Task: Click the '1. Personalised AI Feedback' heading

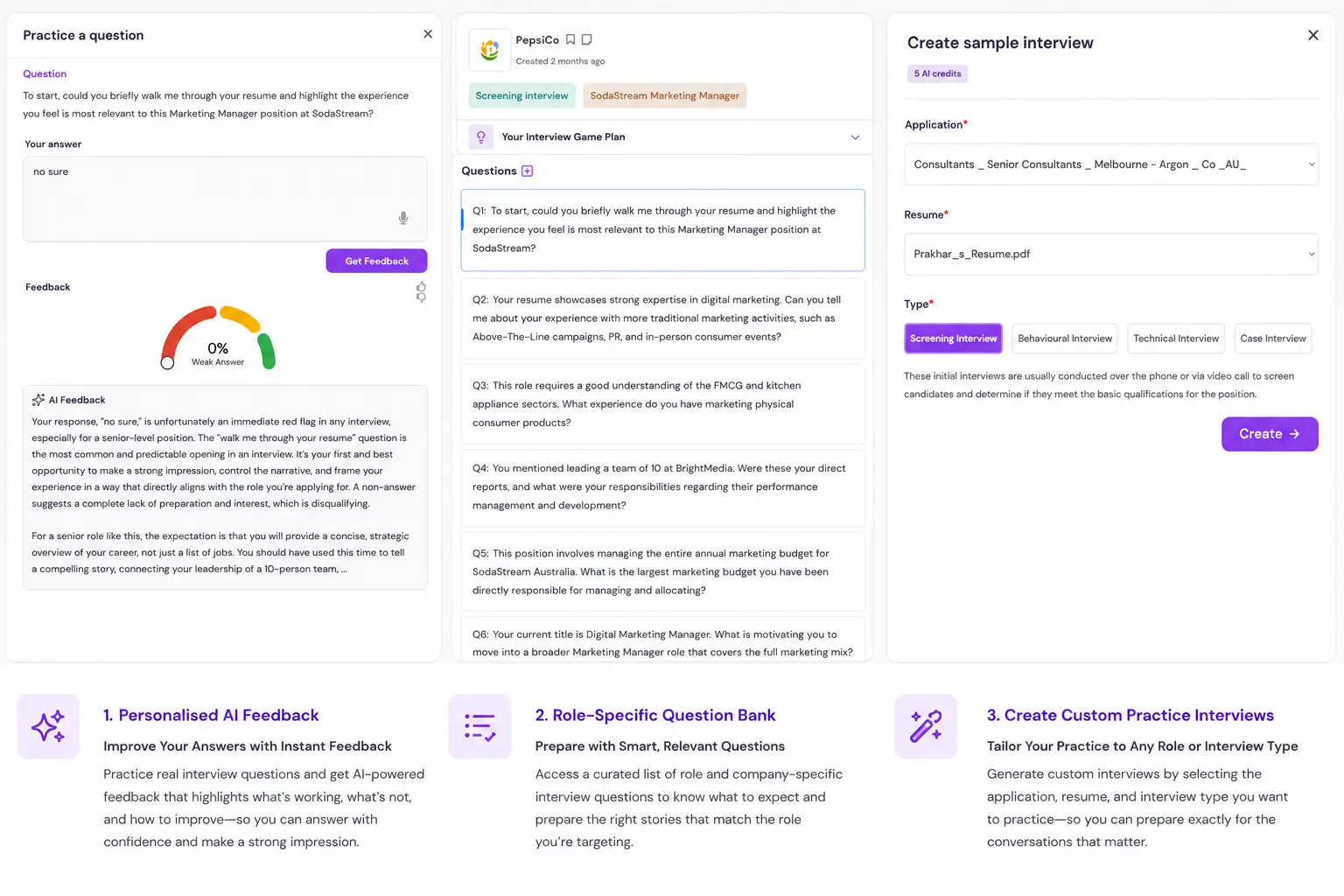Action: click(211, 716)
